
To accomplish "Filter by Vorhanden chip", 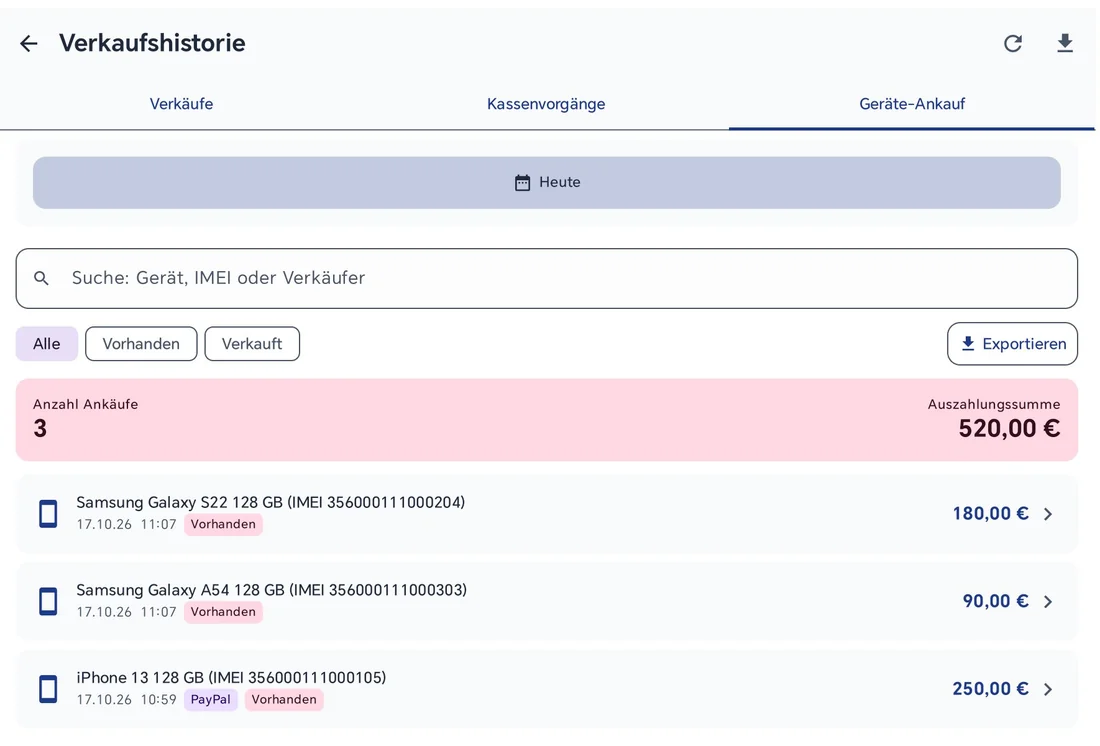I will (141, 344).
